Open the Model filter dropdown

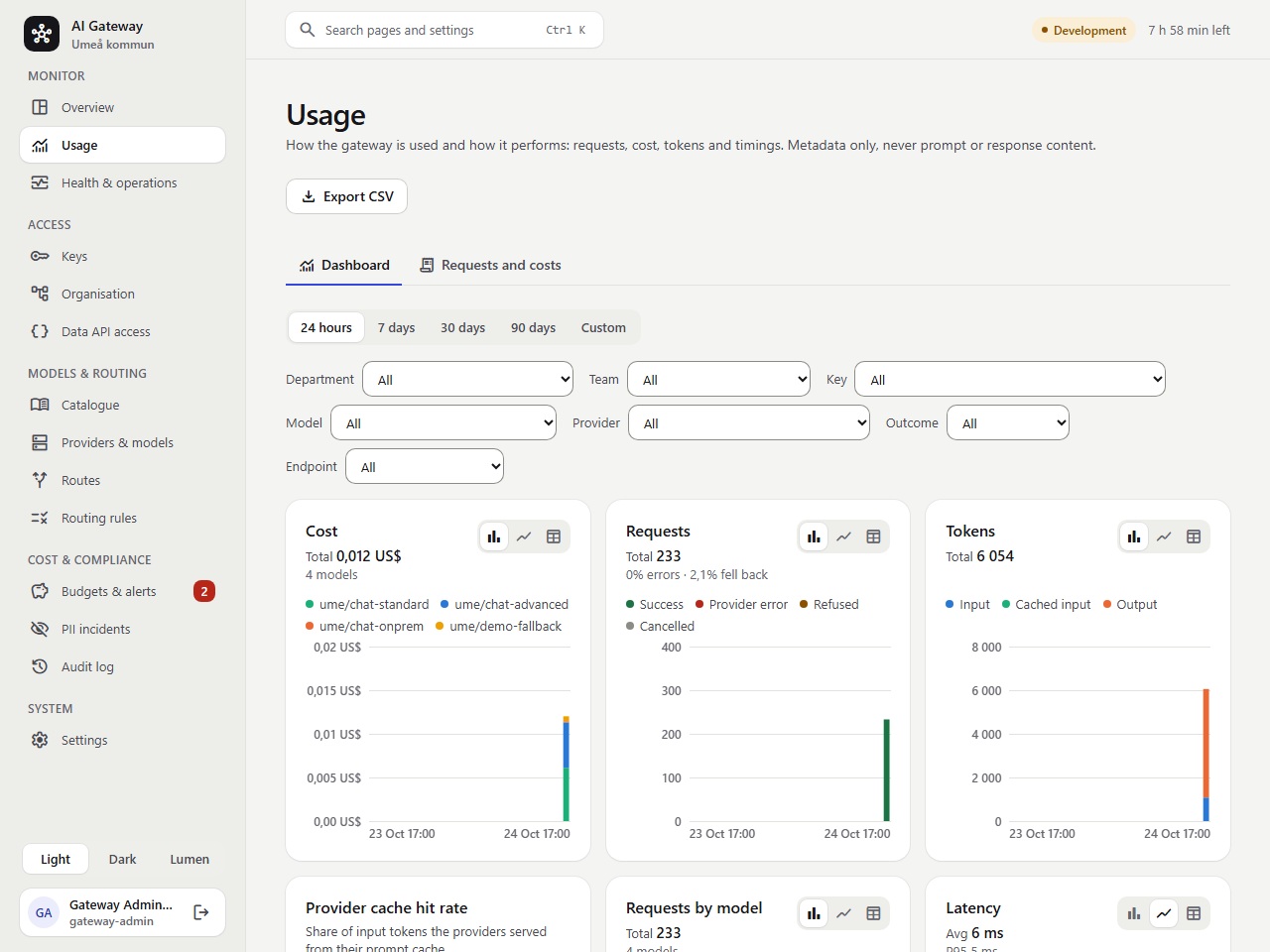click(x=444, y=422)
